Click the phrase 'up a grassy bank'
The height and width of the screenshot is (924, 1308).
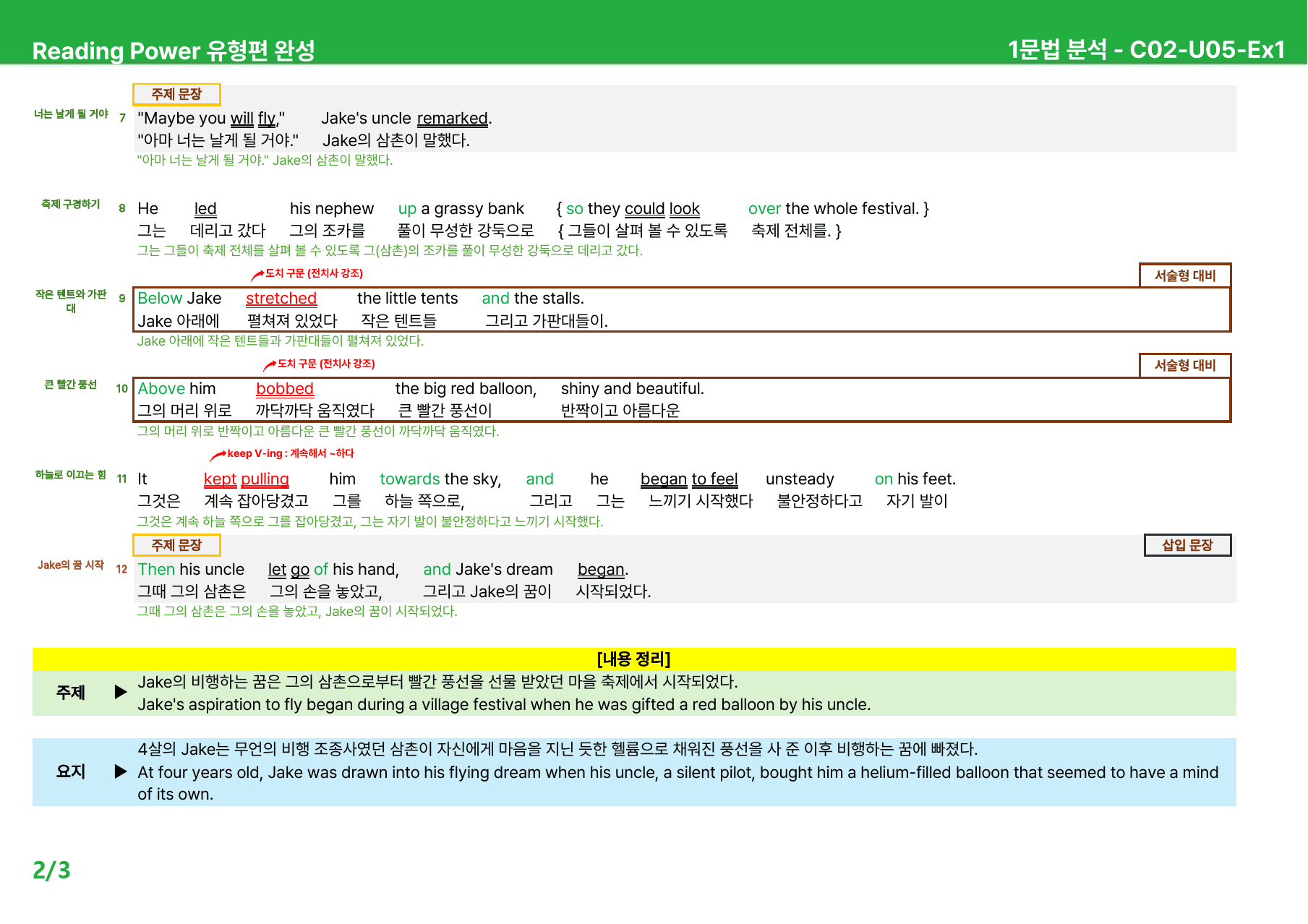(461, 209)
